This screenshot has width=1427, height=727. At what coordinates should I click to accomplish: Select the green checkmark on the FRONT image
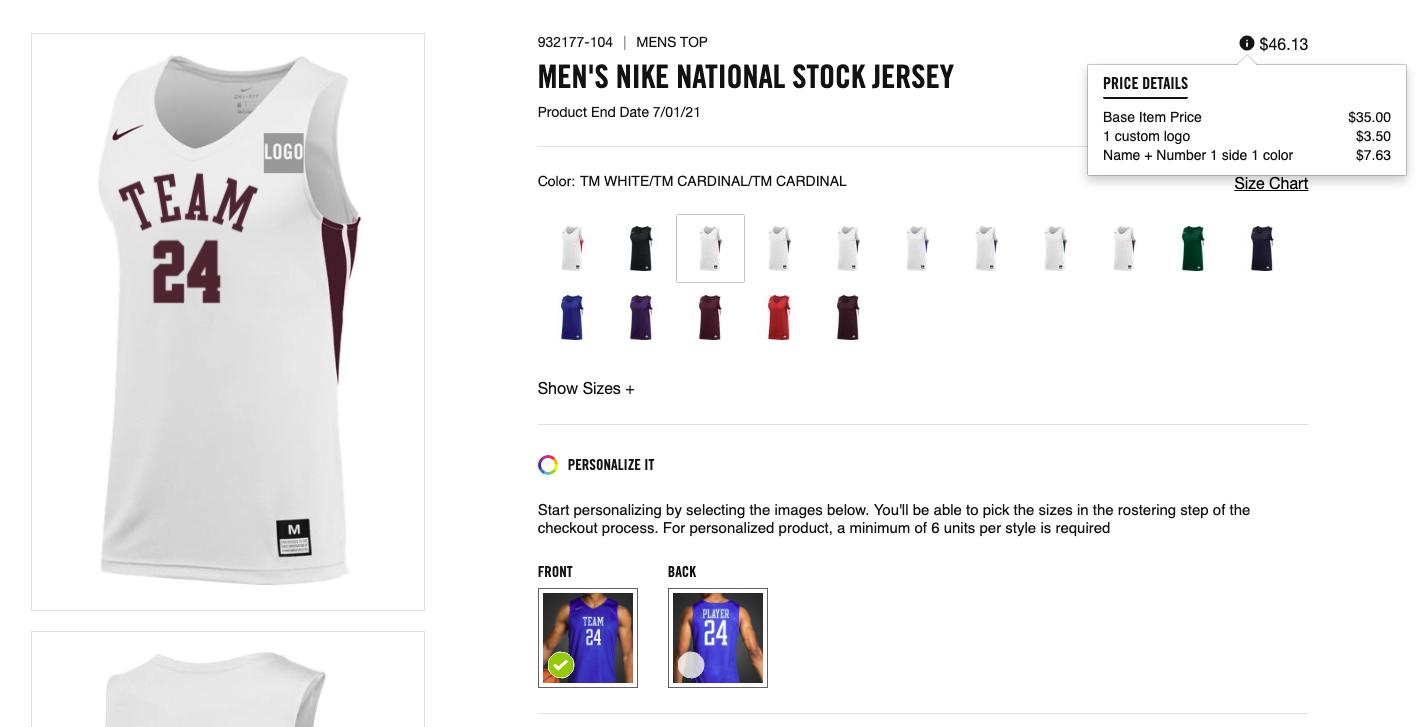tap(560, 664)
